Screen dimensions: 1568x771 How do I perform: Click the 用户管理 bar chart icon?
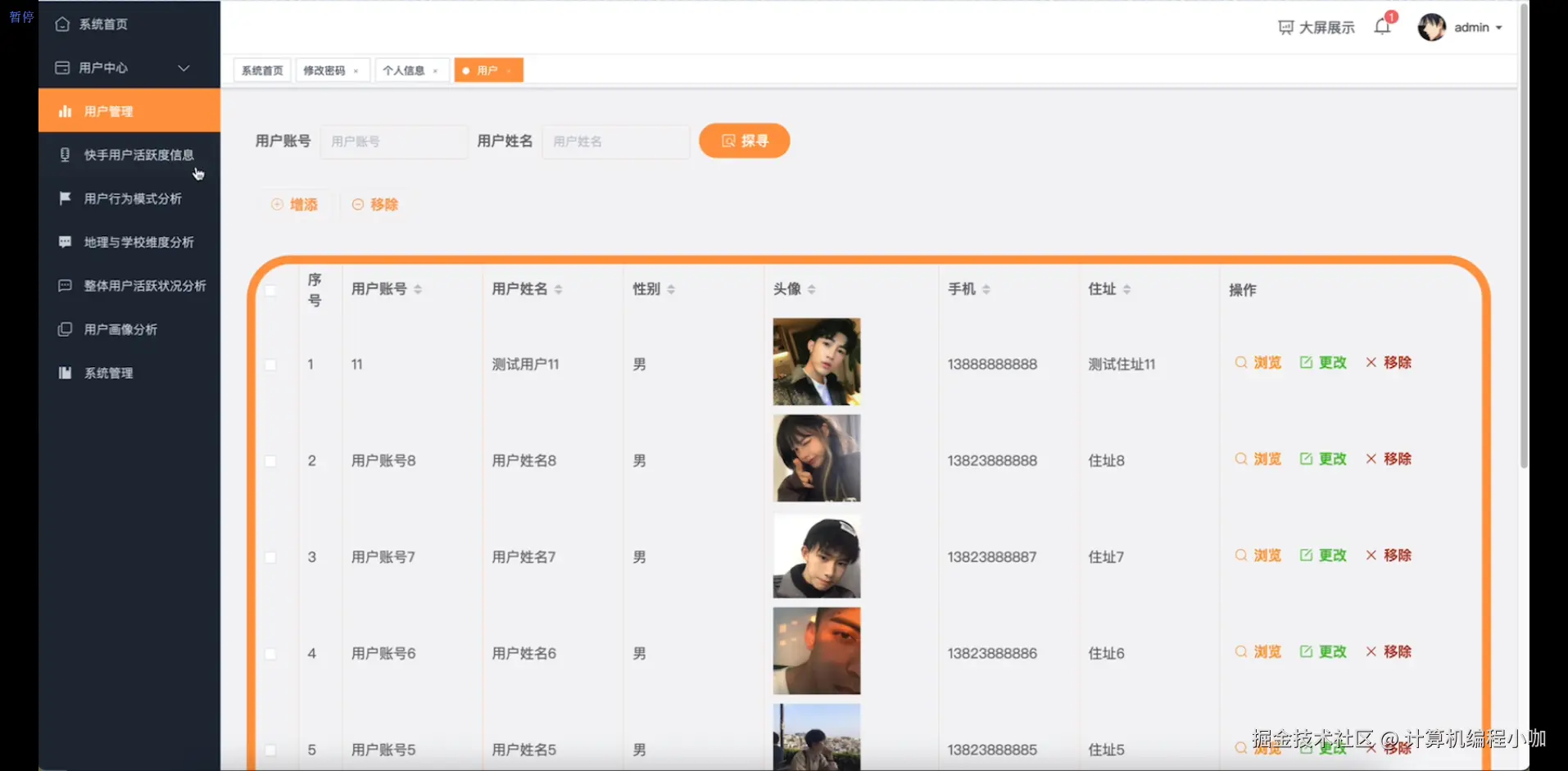65,111
